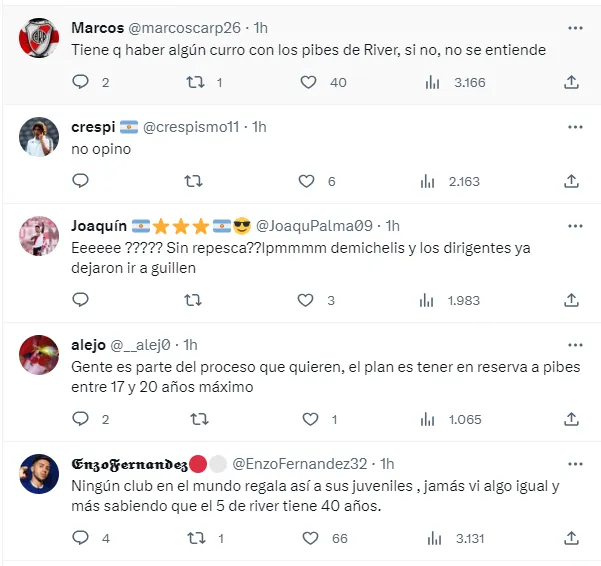The image size is (601, 566).
Task: Reply to crespi's 'no opino' tweet
Action: [x=81, y=181]
